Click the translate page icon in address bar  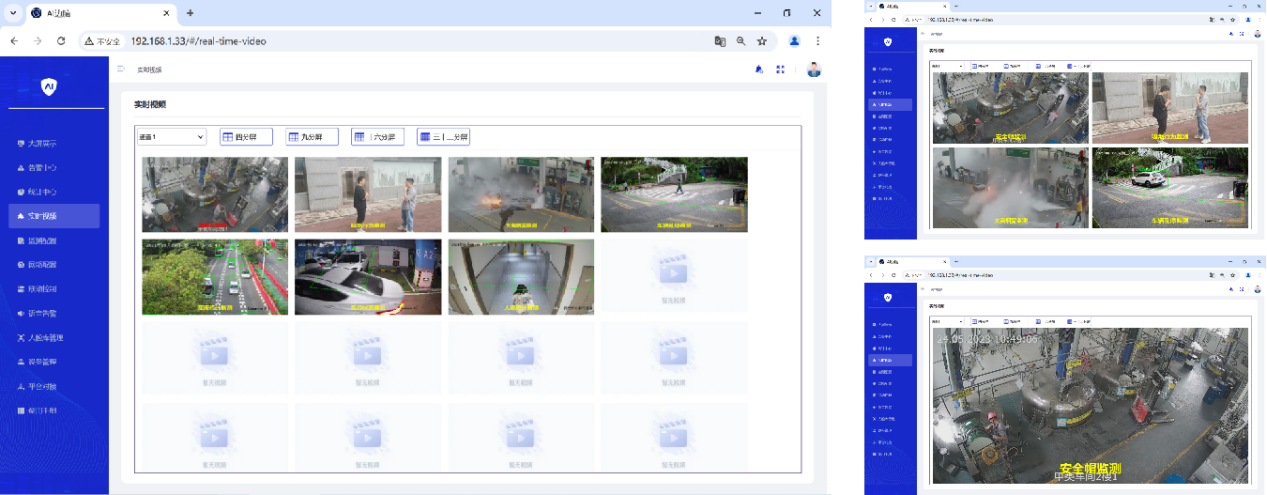tap(720, 41)
